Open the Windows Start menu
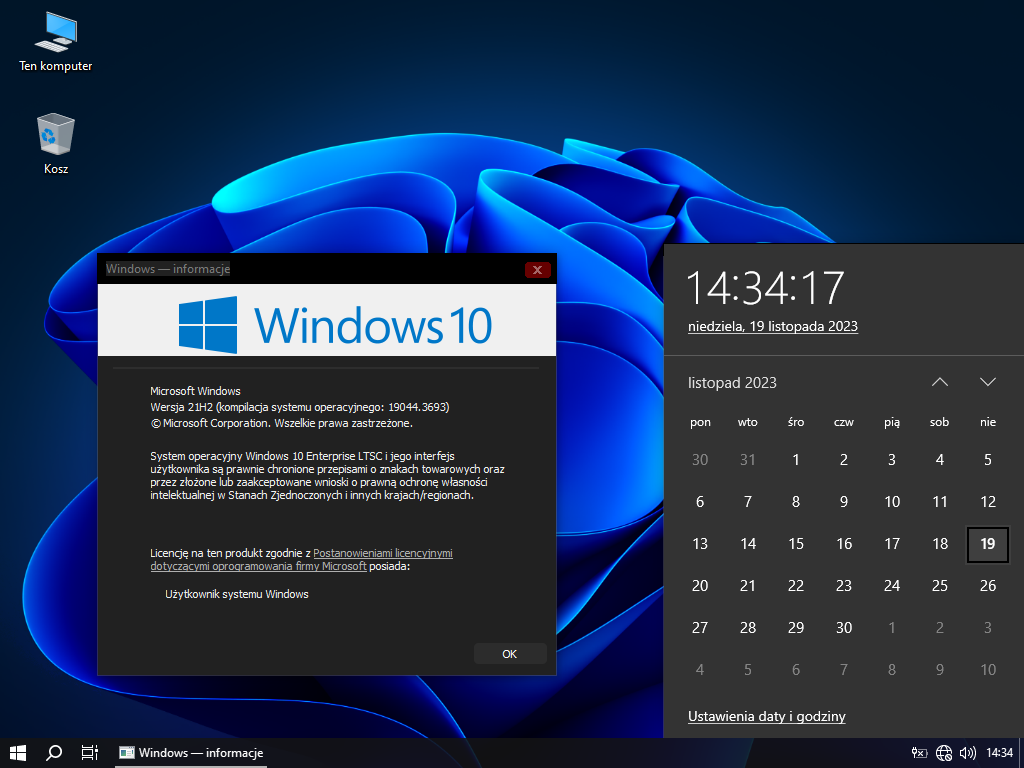 (17, 753)
